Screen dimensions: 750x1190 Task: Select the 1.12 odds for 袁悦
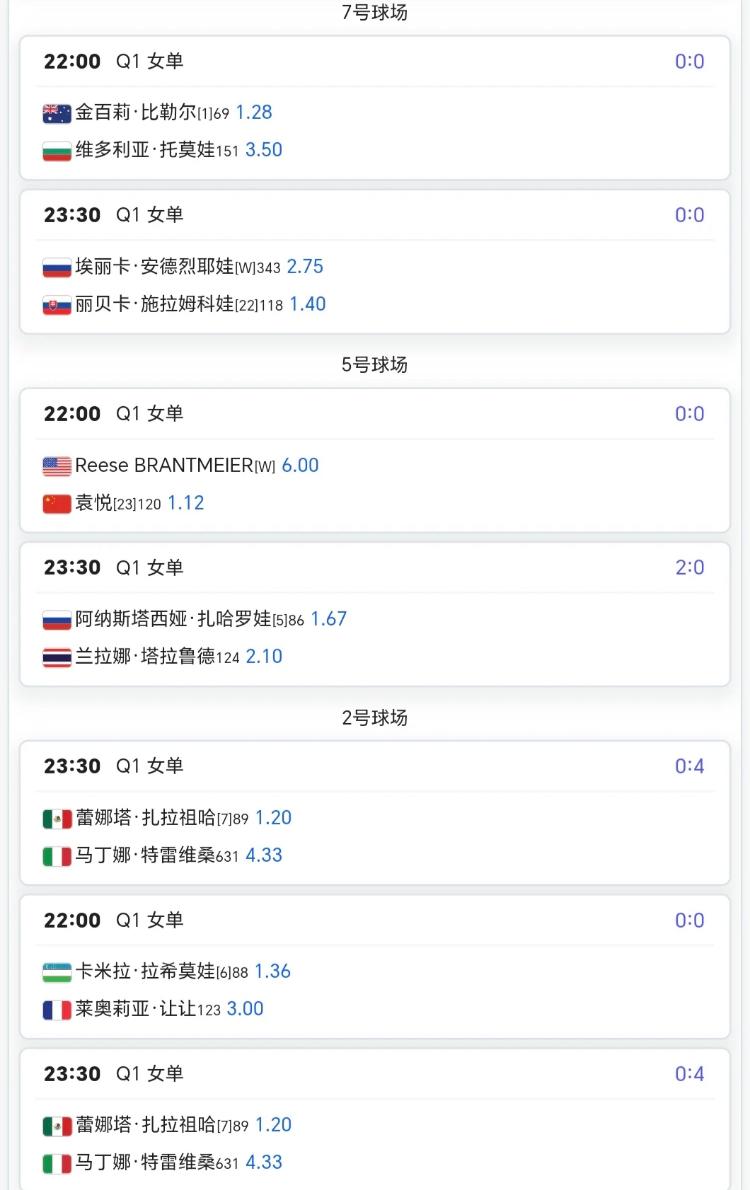[186, 502]
